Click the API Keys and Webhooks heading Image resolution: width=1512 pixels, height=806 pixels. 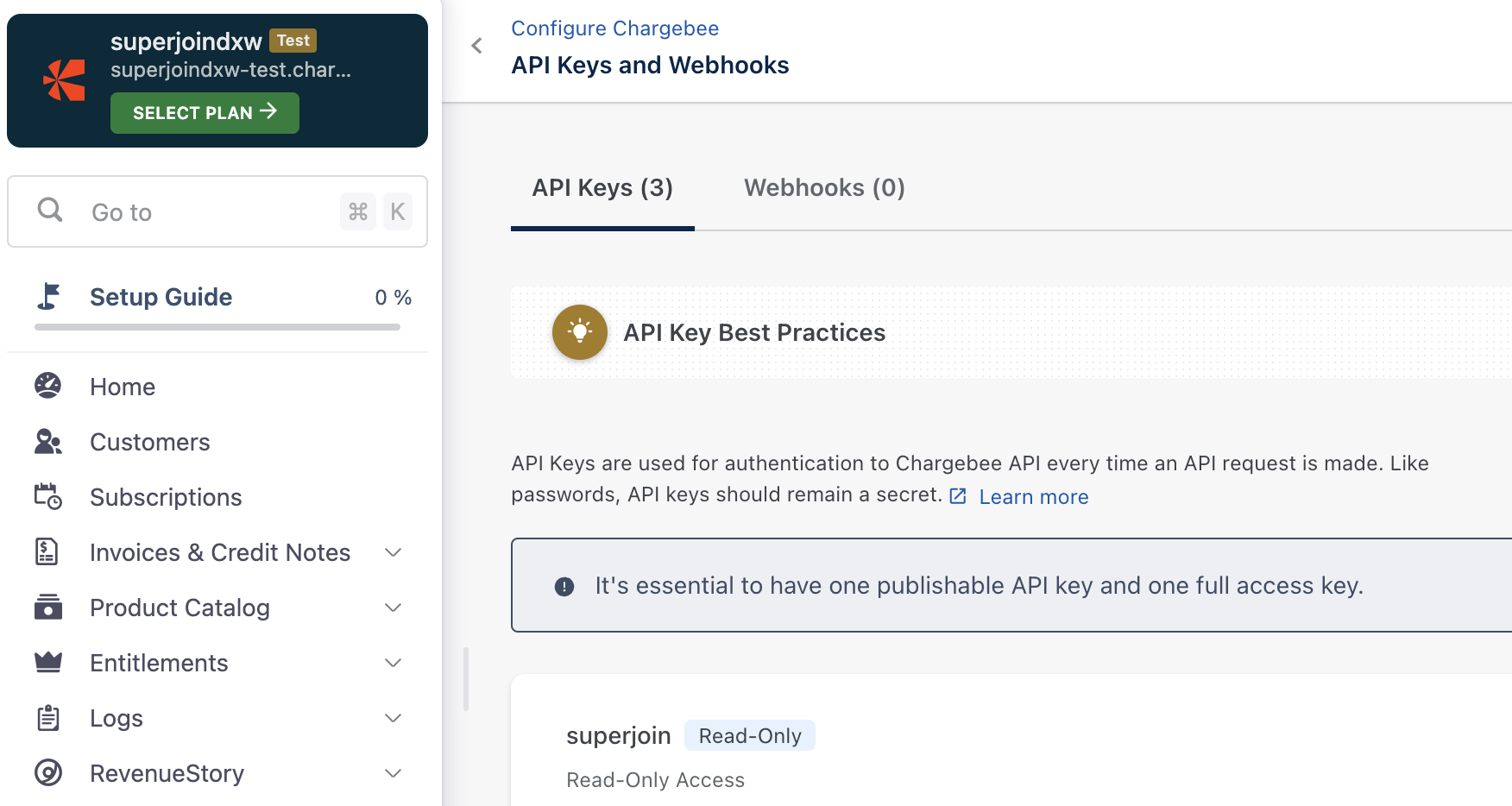point(650,66)
